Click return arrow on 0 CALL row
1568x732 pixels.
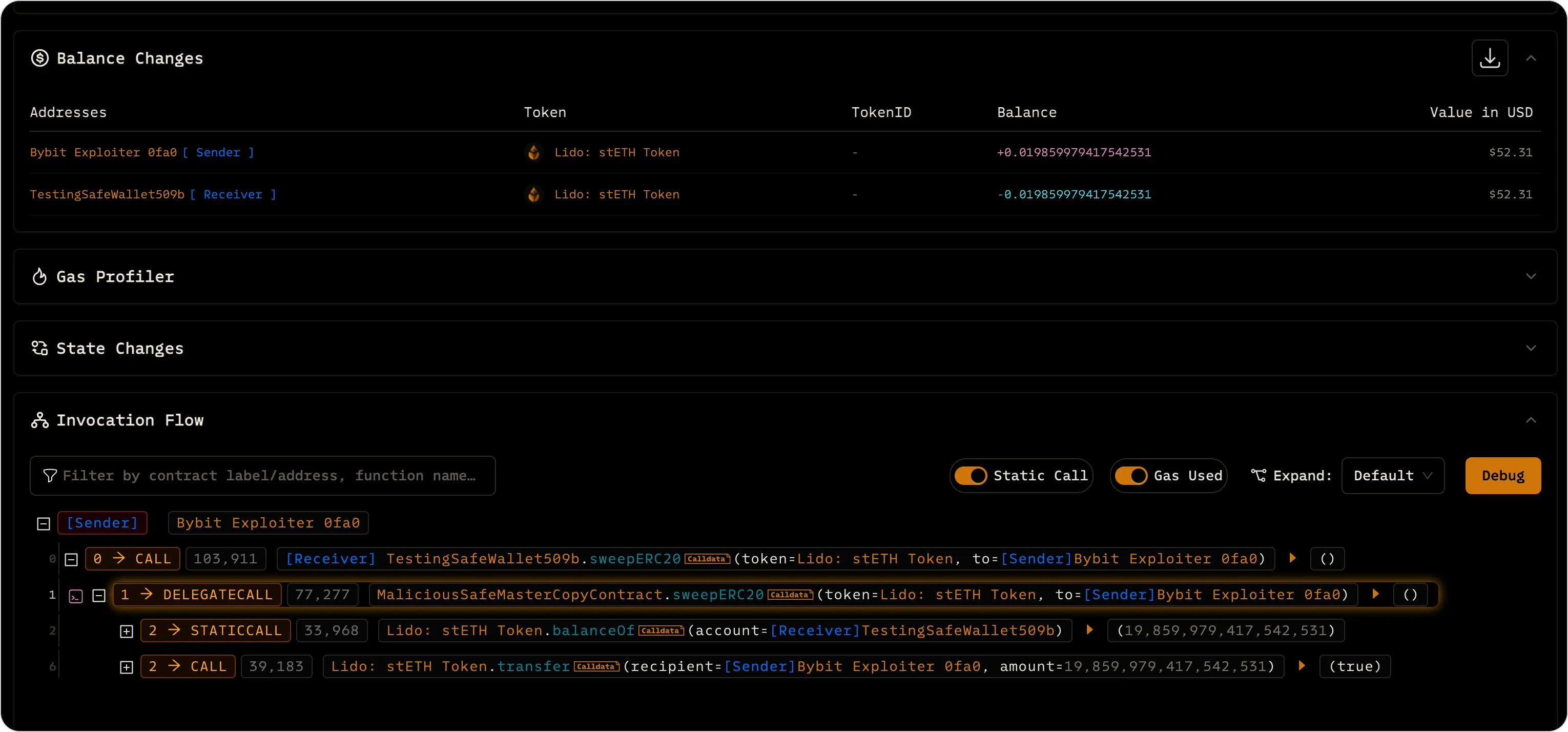(x=1292, y=558)
